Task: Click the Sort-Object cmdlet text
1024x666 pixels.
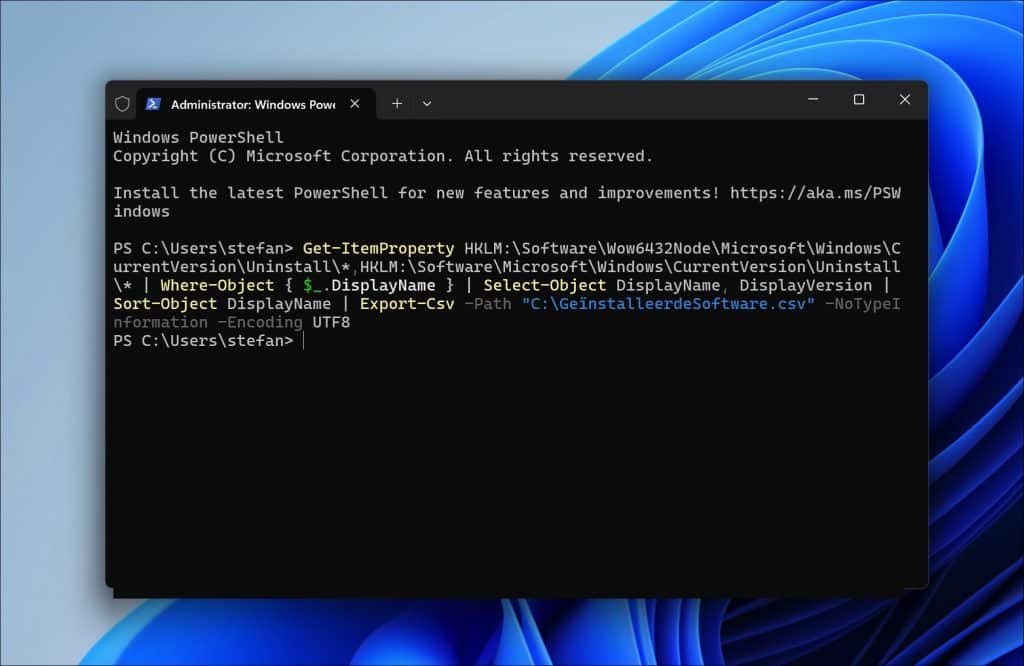Action: click(x=165, y=304)
